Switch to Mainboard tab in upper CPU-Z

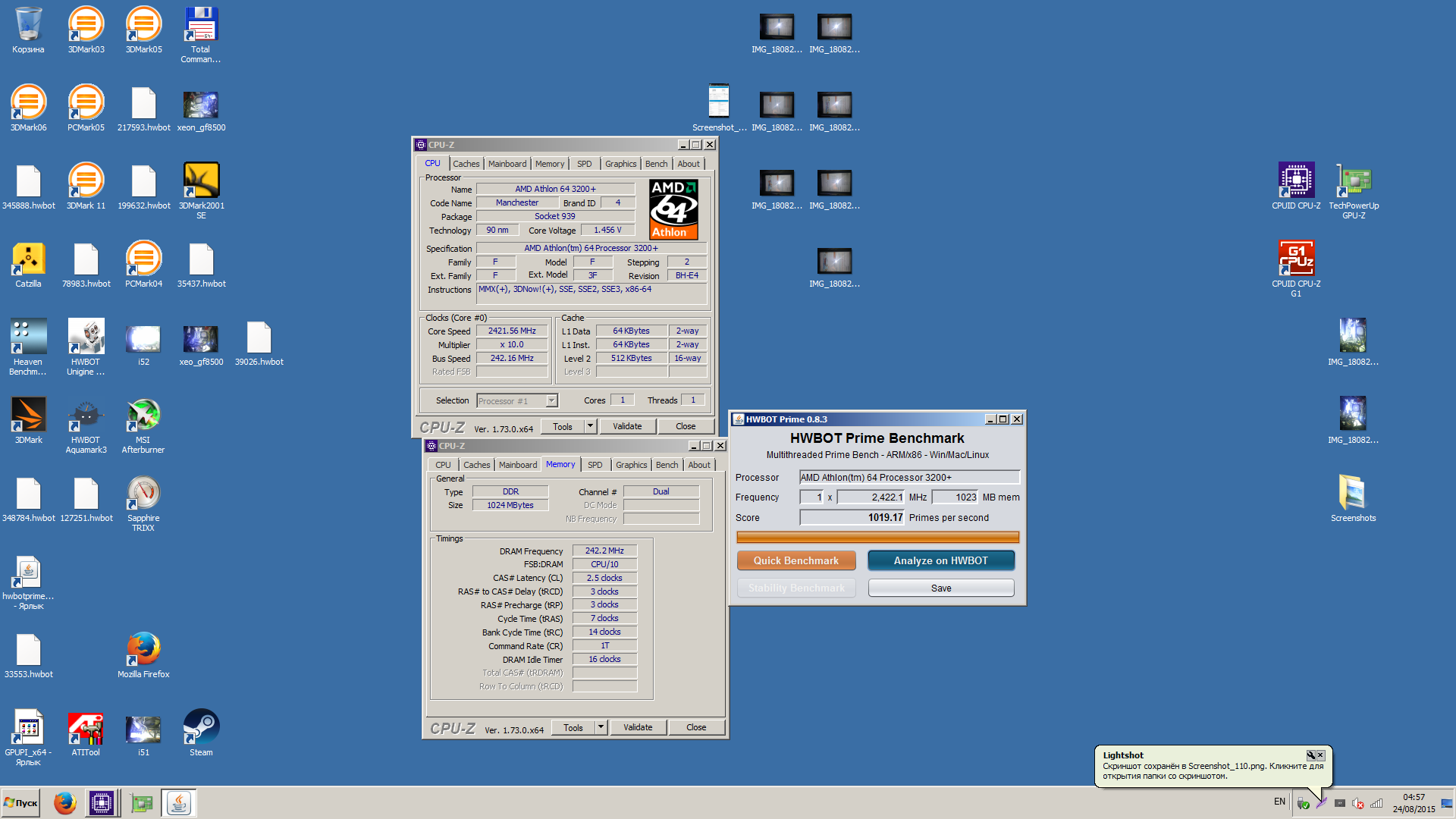tap(507, 164)
